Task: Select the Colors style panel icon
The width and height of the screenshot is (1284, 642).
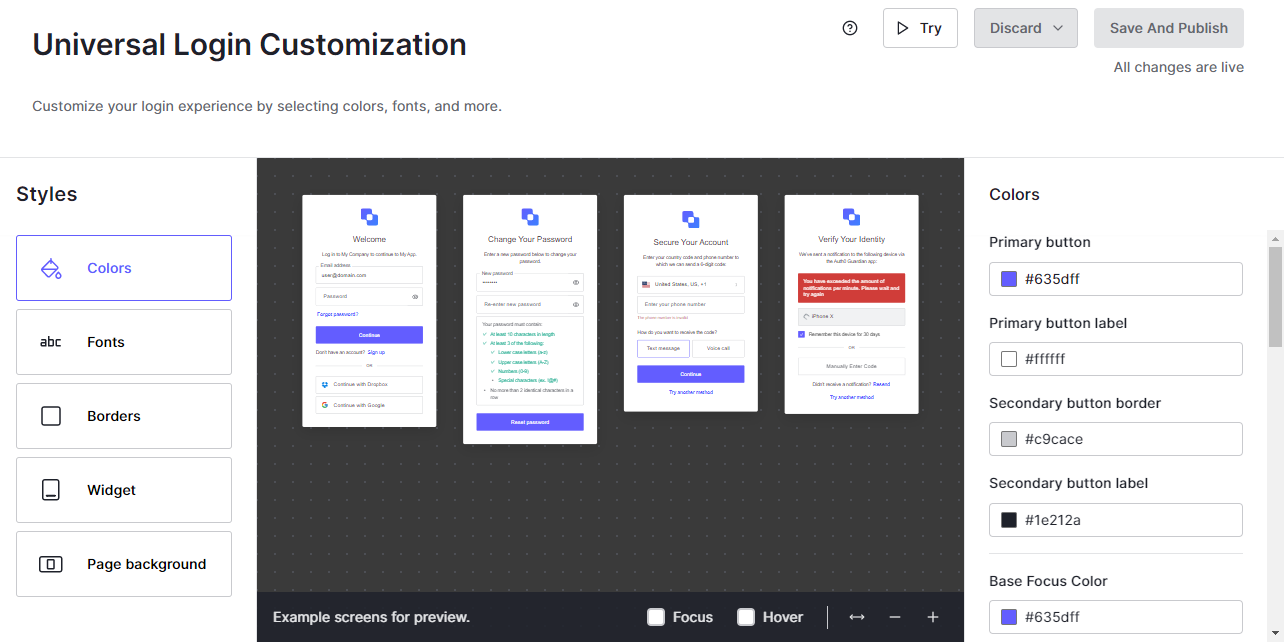Action: point(51,268)
